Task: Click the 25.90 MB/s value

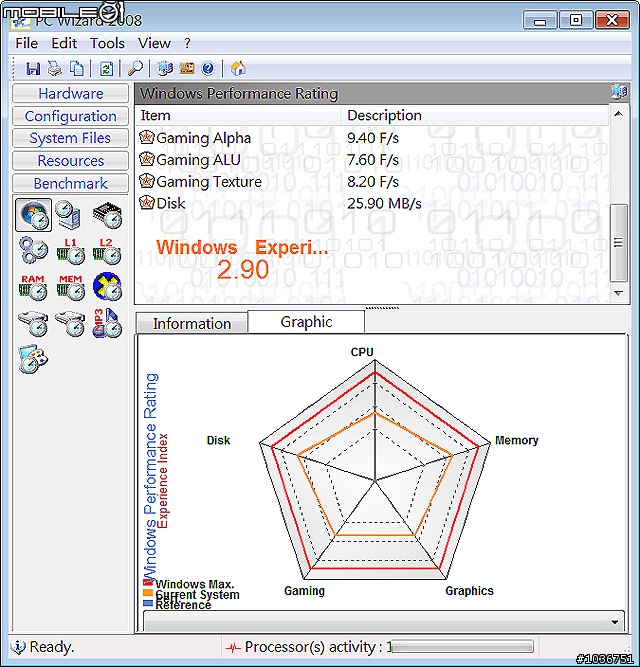Action: 384,203
